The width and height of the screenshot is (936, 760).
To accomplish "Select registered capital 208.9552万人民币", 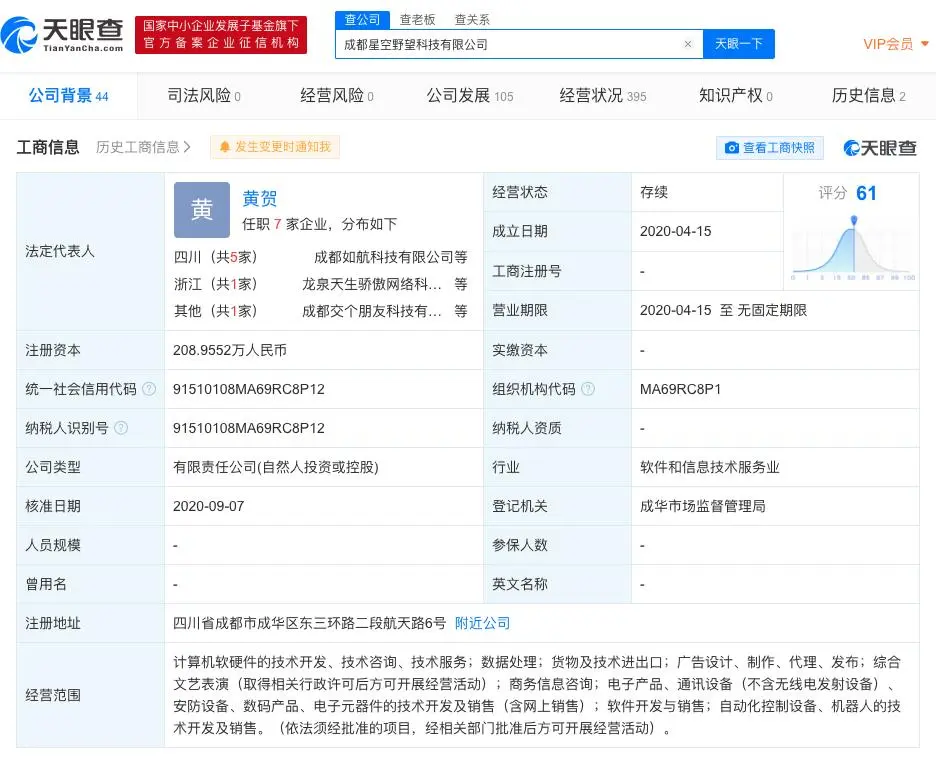I will coord(230,350).
